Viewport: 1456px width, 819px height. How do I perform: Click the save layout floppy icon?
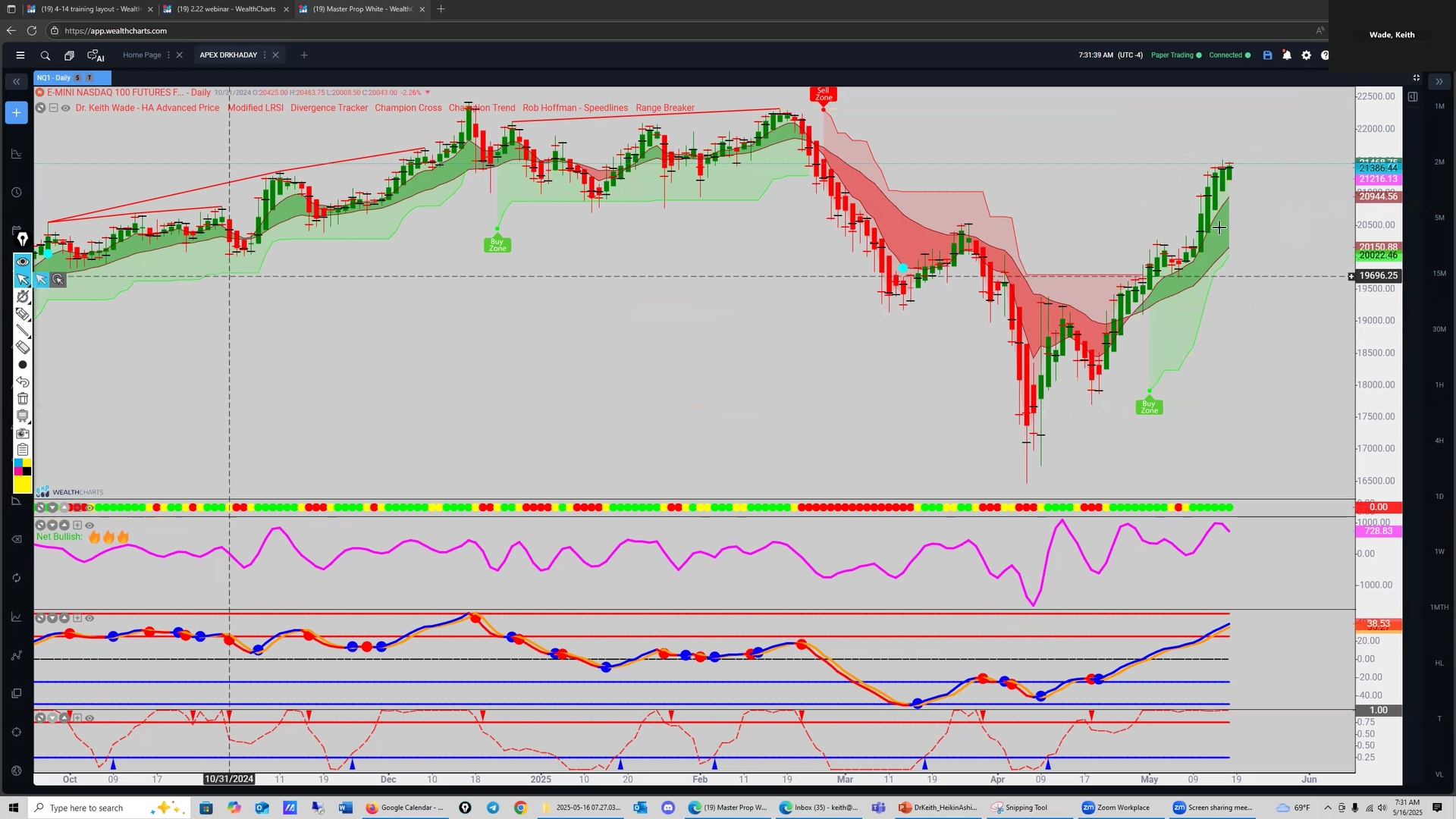coord(1267,55)
